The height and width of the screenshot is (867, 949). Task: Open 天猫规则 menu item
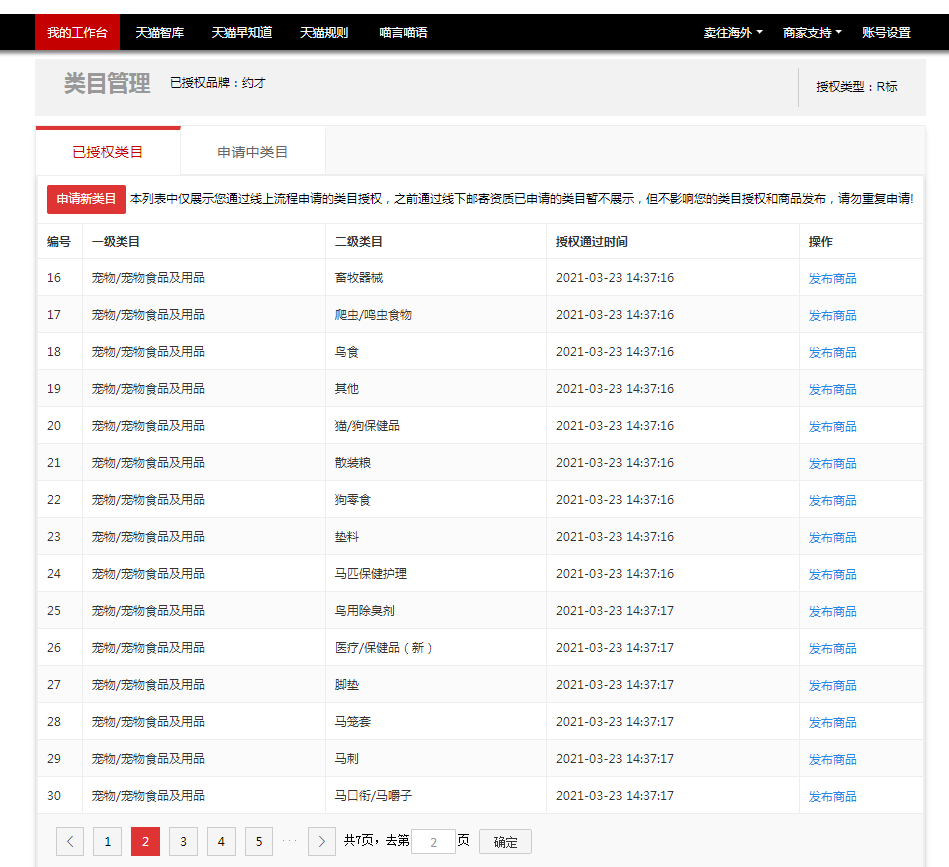(x=324, y=33)
